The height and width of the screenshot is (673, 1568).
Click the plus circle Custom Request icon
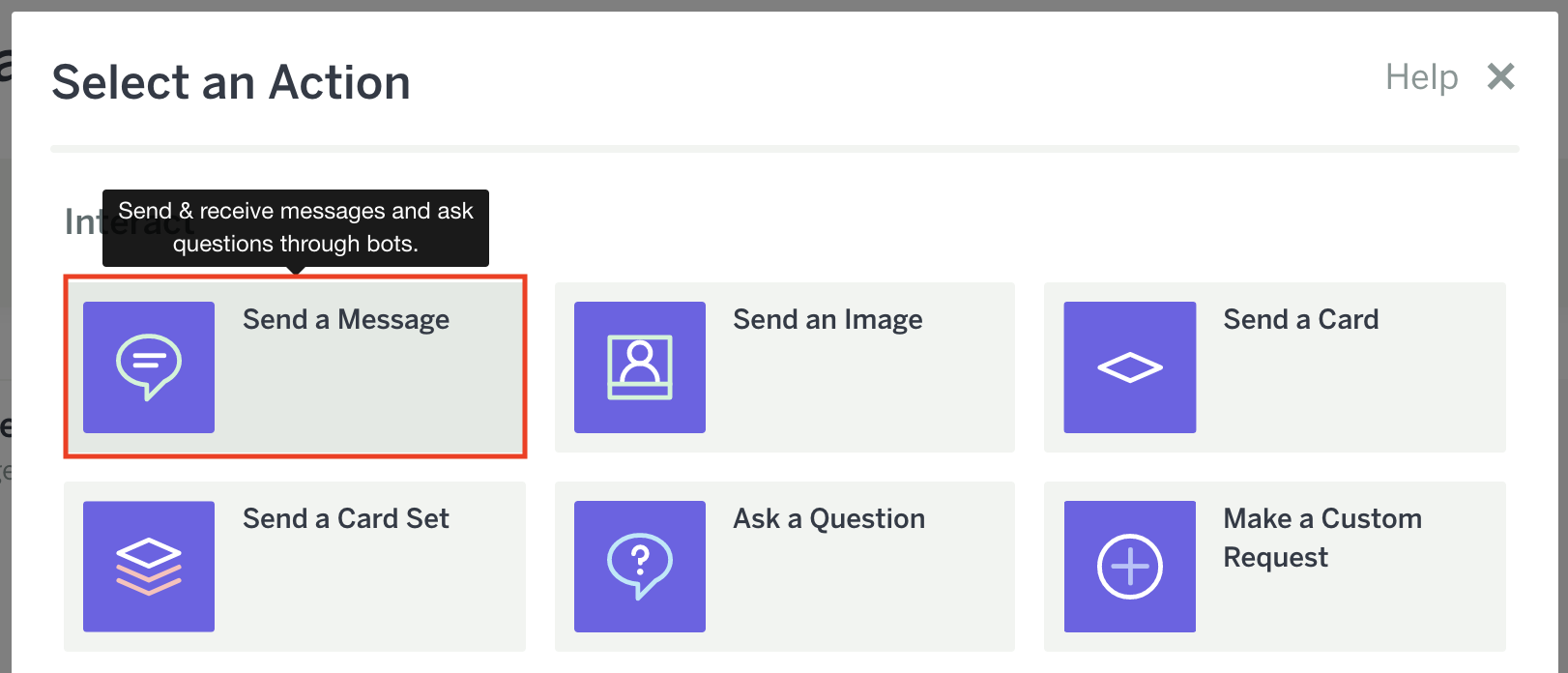point(1129,567)
